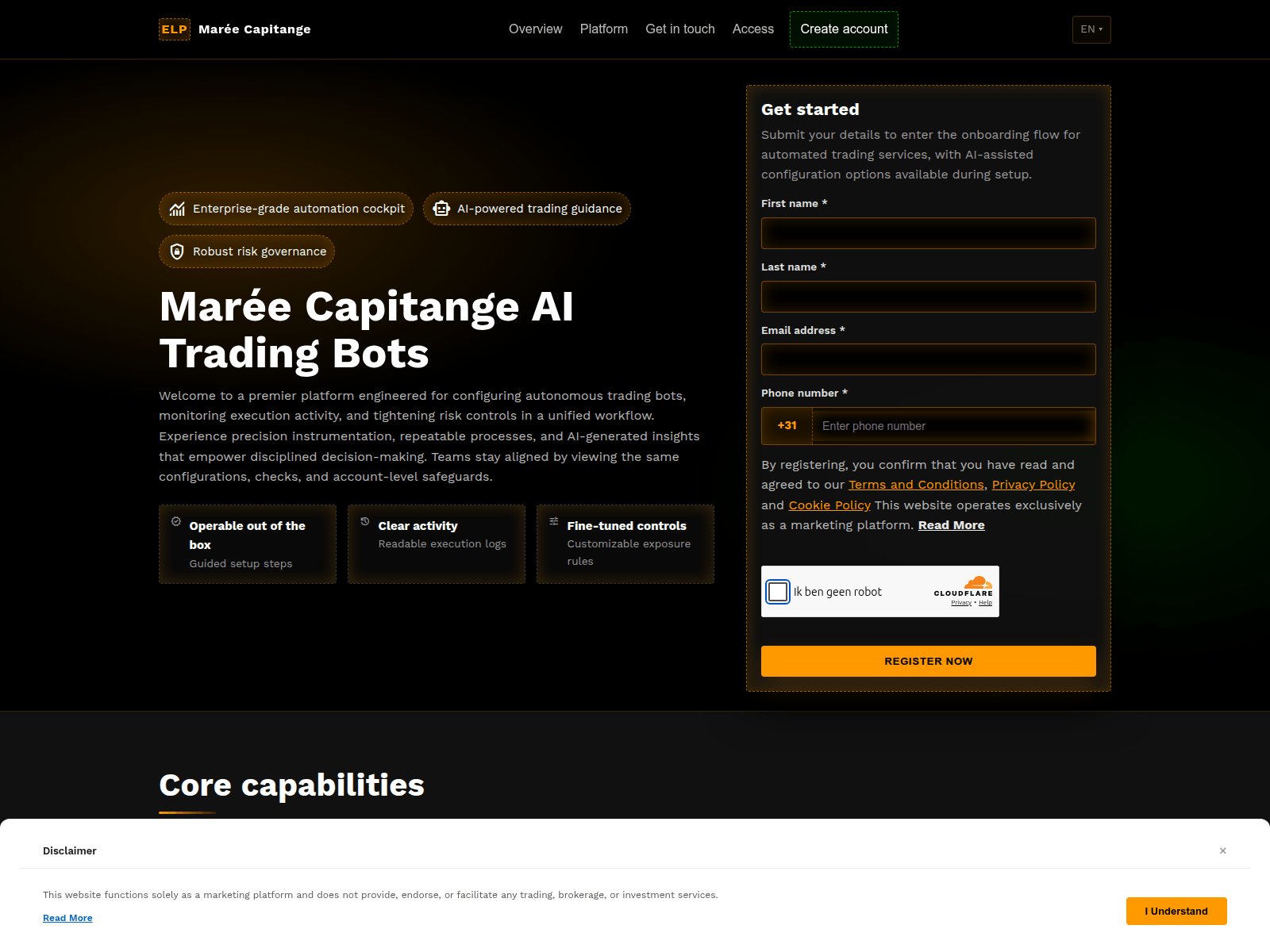Click the robot icon beside AI-powered trading guidance

441,209
